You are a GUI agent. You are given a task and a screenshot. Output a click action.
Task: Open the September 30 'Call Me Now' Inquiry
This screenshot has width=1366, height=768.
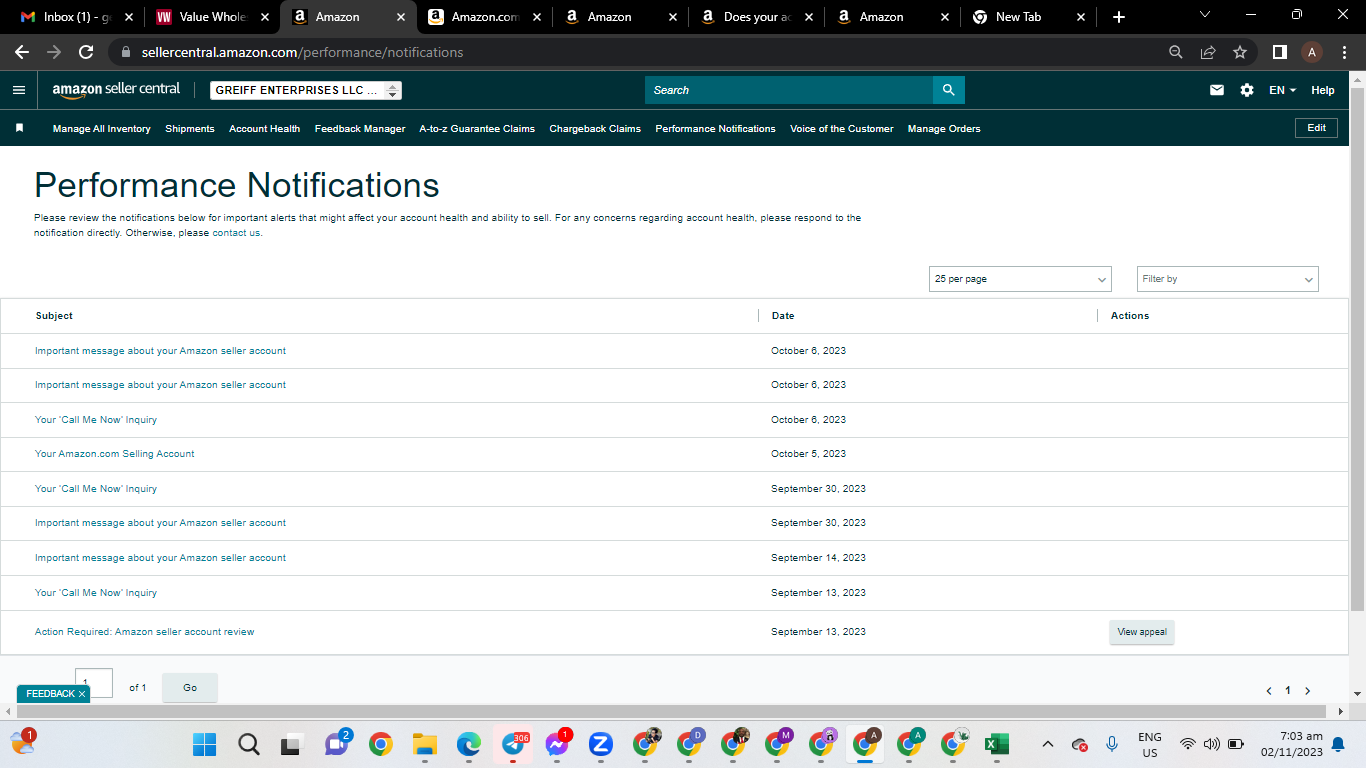pyautogui.click(x=96, y=489)
